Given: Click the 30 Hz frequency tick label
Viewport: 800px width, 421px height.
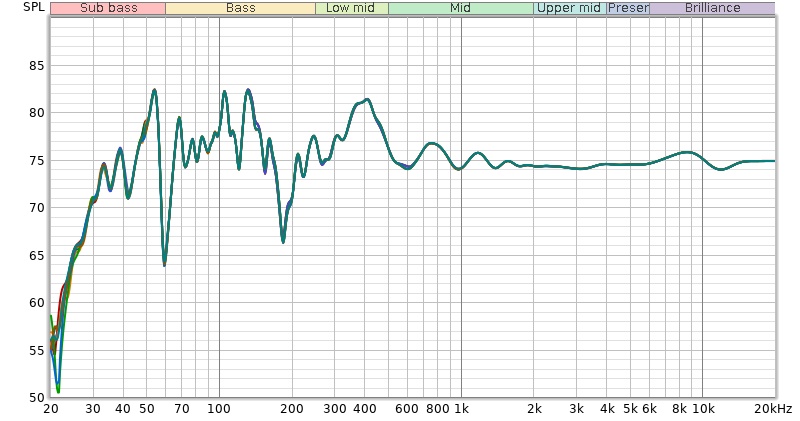Looking at the screenshot, I should click(93, 409).
